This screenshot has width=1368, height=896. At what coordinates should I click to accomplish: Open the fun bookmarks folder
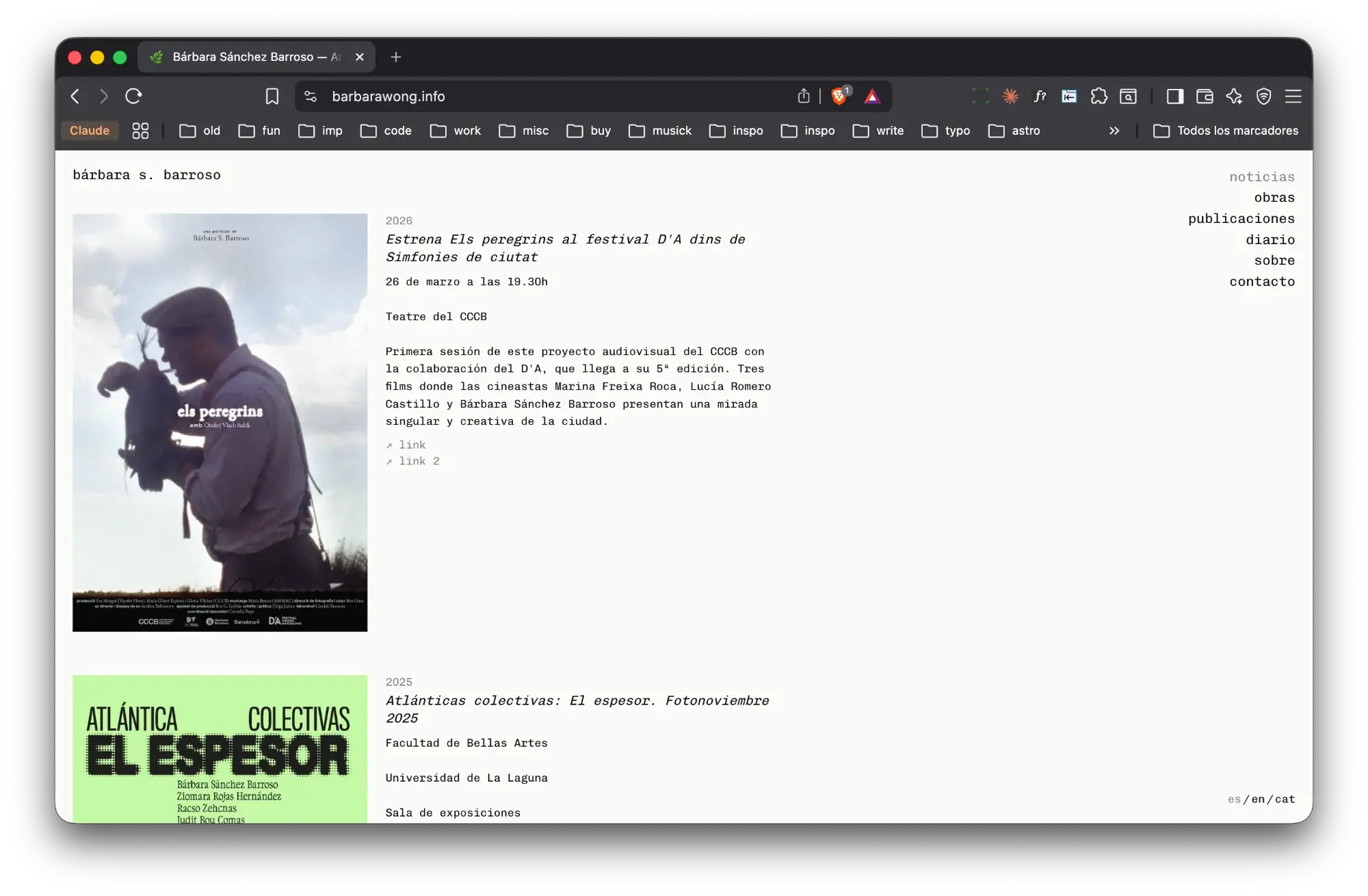[259, 131]
